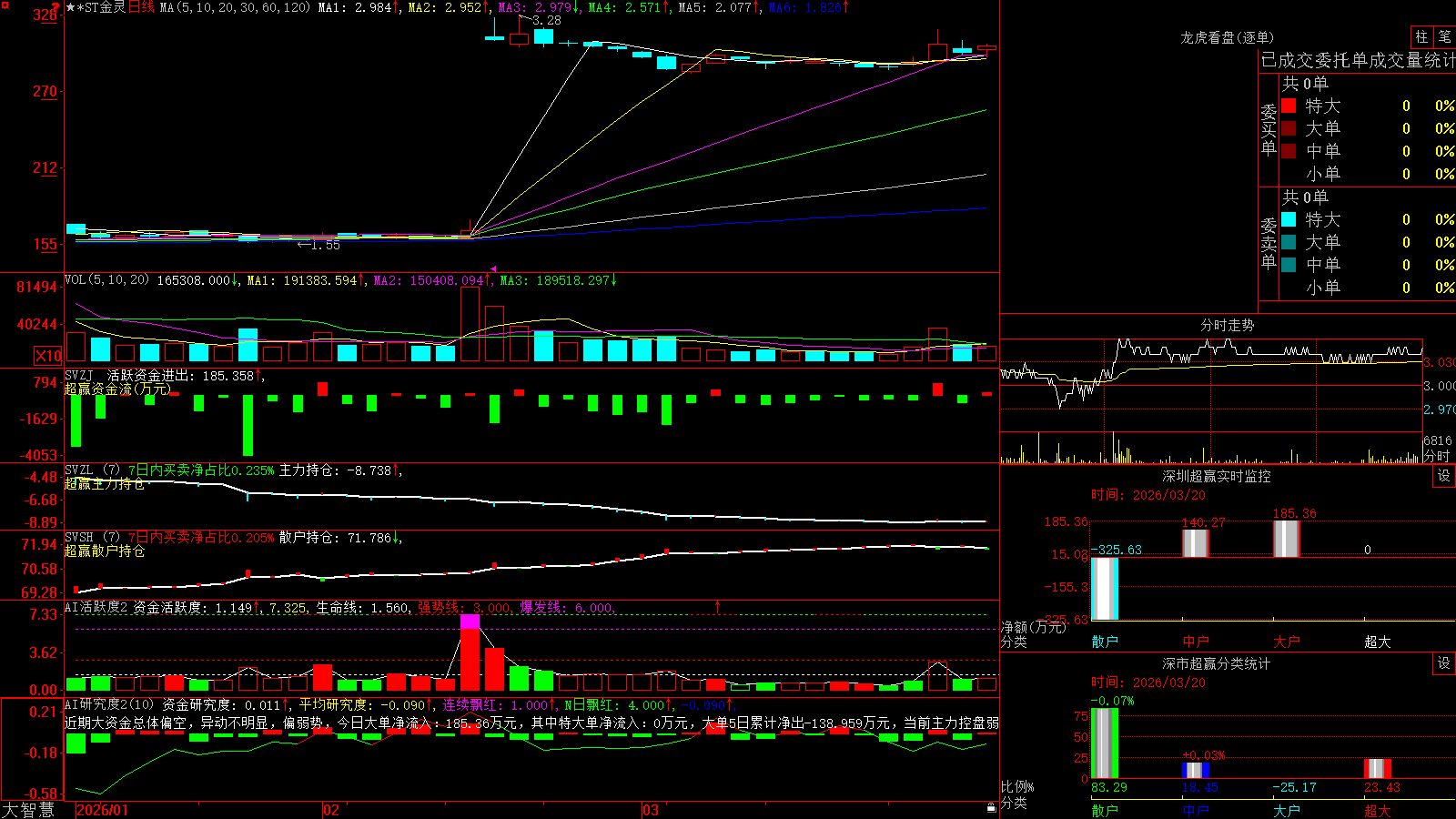Image resolution: width=1456 pixels, height=819 pixels.
Task: Click the 龙虎看盘(逐单) panel title
Action: 1227,37
